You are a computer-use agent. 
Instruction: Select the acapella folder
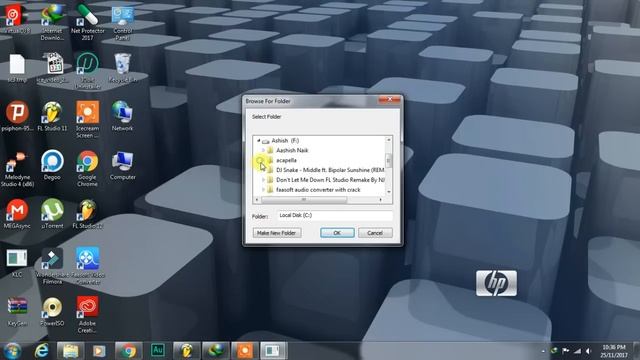[287, 160]
